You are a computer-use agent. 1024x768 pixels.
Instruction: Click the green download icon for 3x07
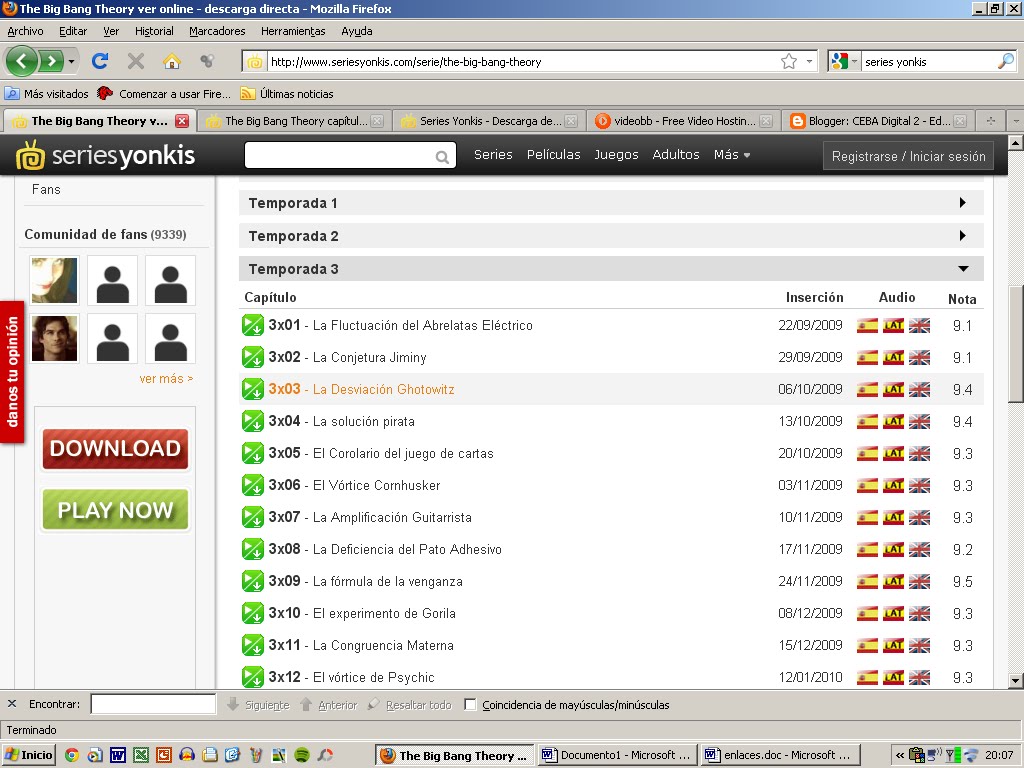coord(253,517)
